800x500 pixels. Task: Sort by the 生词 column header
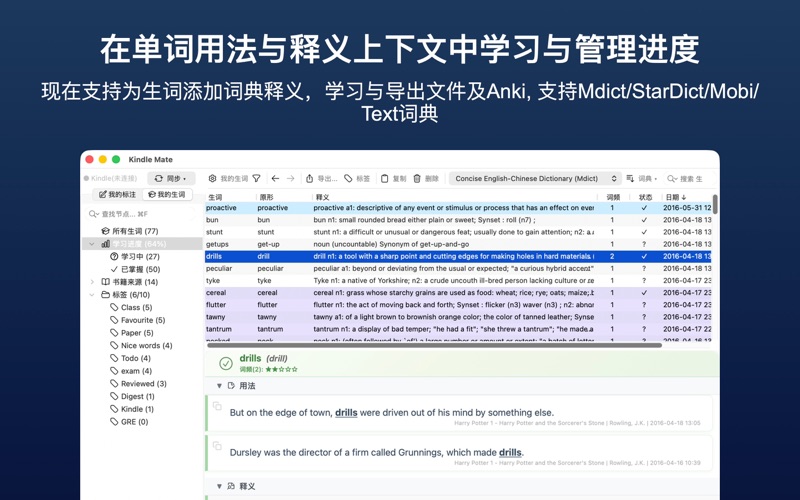coord(230,197)
